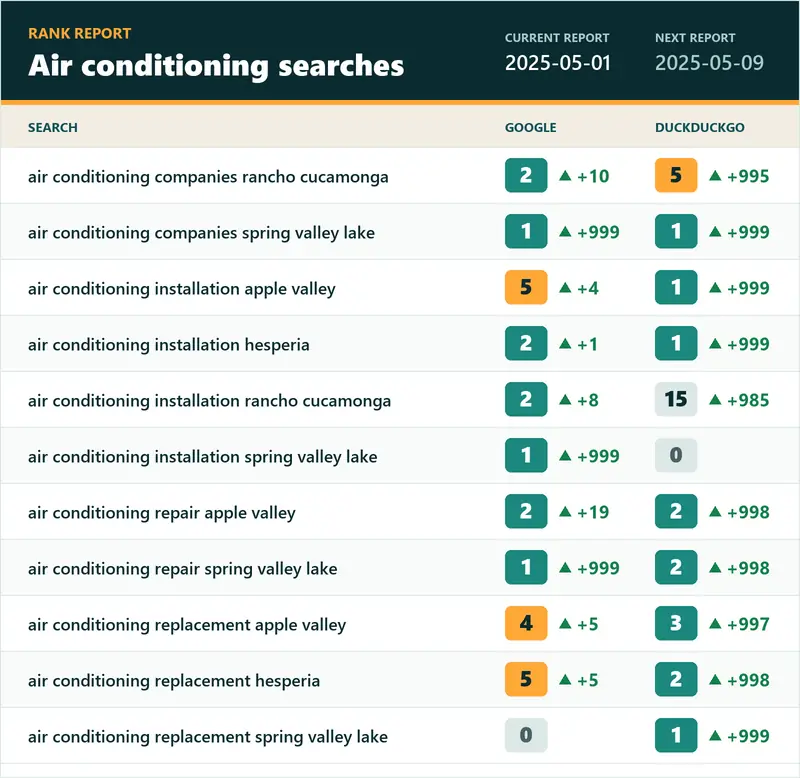Click Google change +10 for companies rancho cucamonga
Screen dimensions: 800x778
click(x=584, y=177)
